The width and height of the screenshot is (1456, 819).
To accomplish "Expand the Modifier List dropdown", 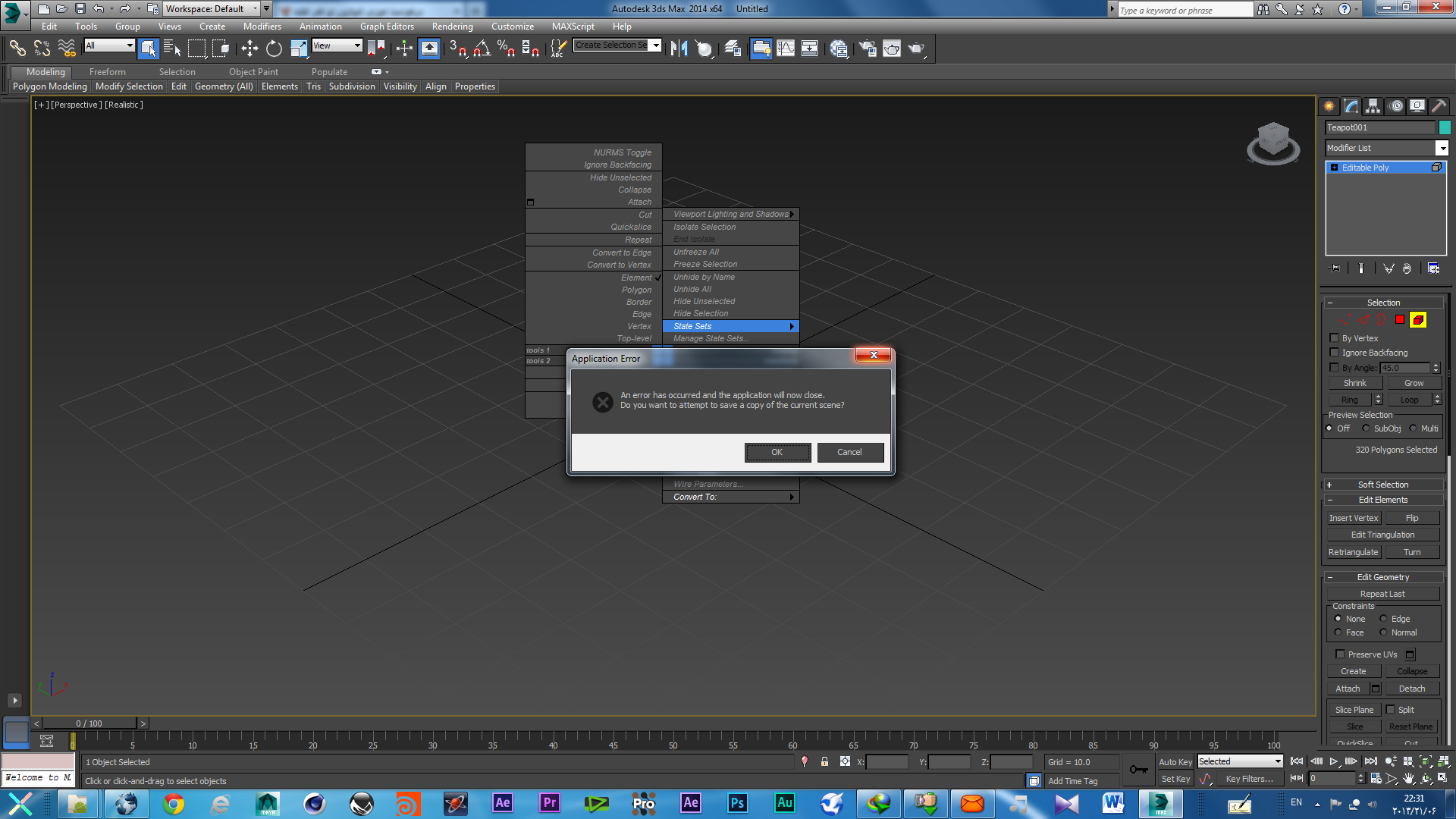I will [x=1440, y=148].
